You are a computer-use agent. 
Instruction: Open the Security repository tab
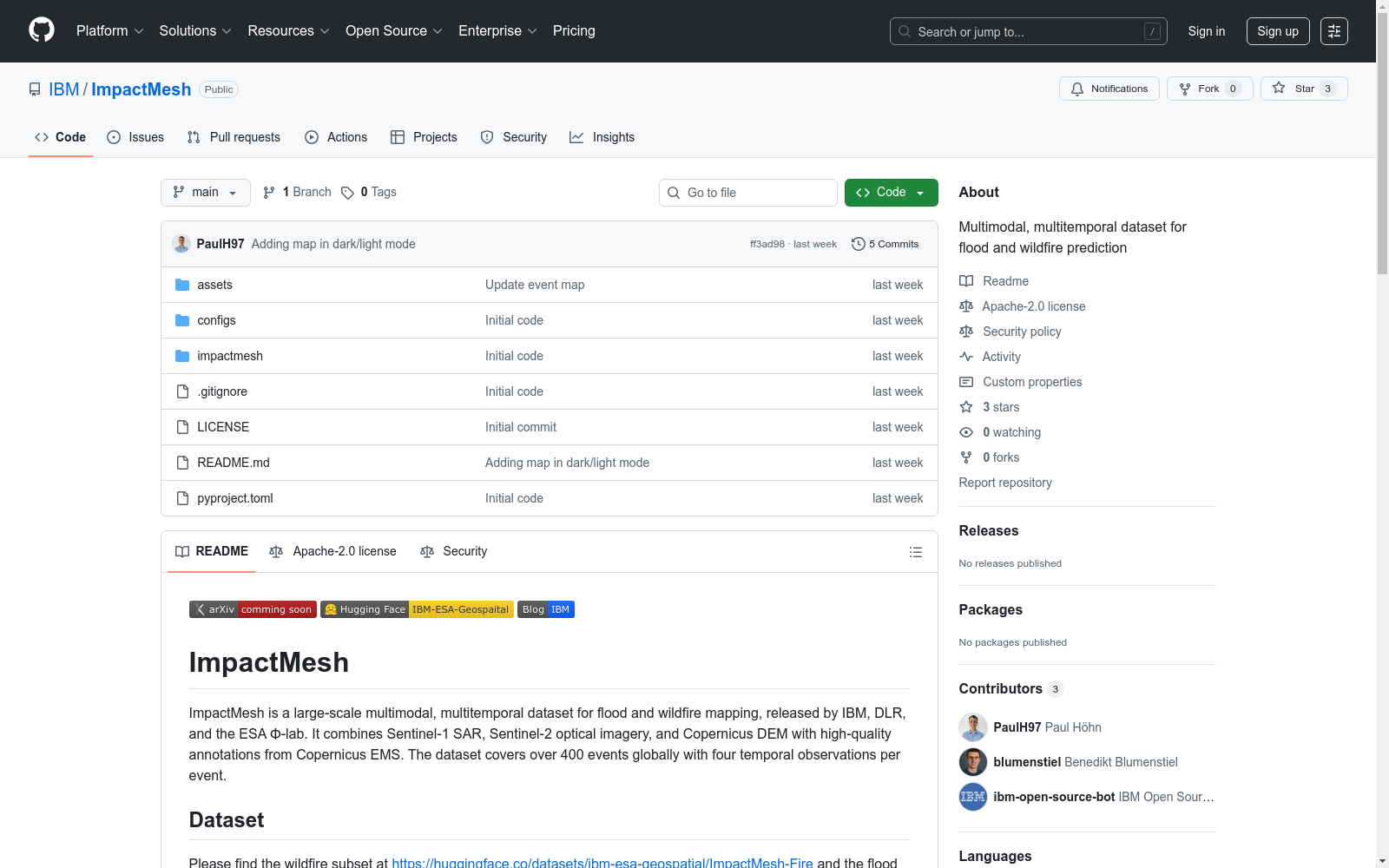coord(514,137)
